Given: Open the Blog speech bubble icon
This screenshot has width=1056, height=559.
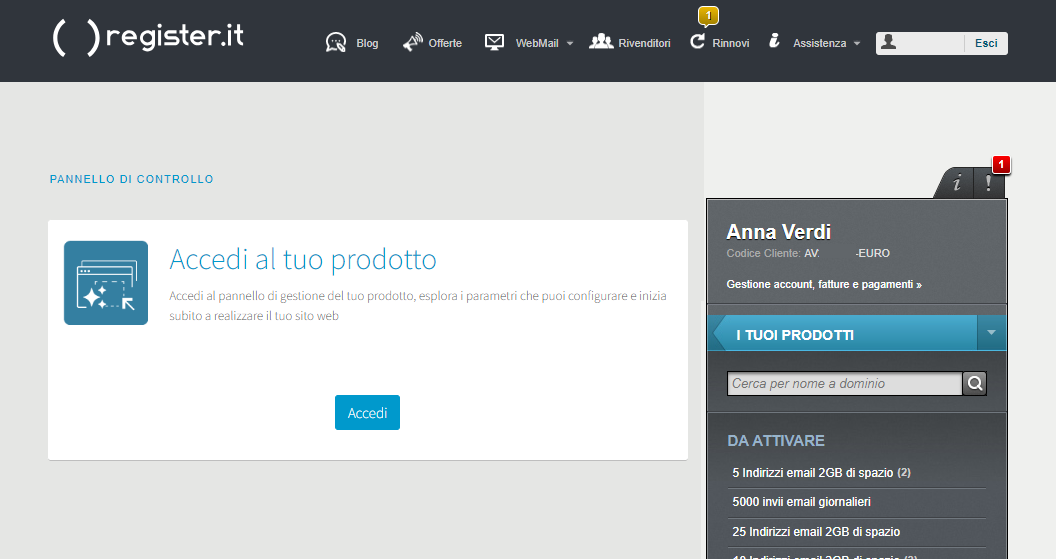Looking at the screenshot, I should 336,43.
